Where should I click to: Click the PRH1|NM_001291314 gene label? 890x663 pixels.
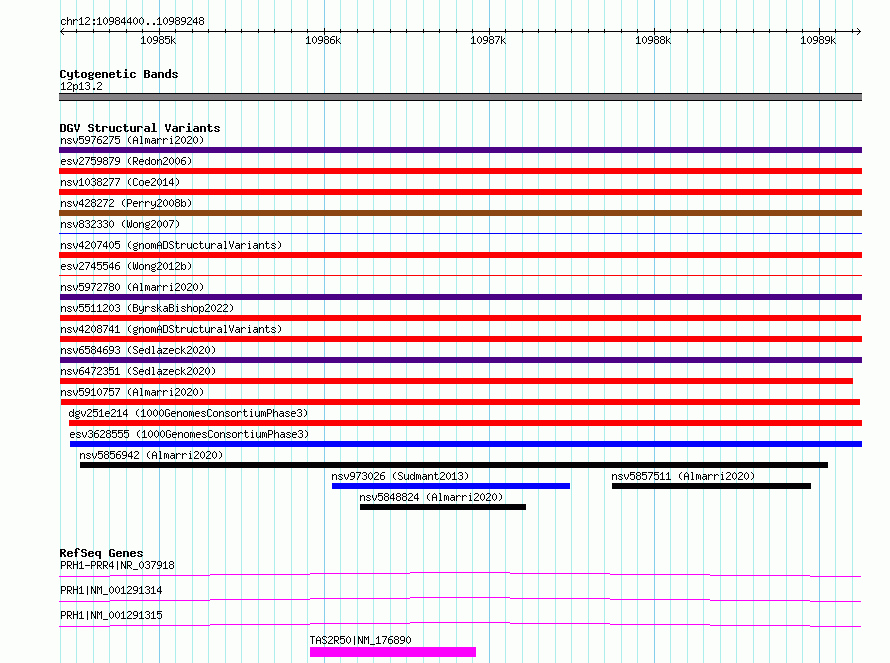click(111, 590)
